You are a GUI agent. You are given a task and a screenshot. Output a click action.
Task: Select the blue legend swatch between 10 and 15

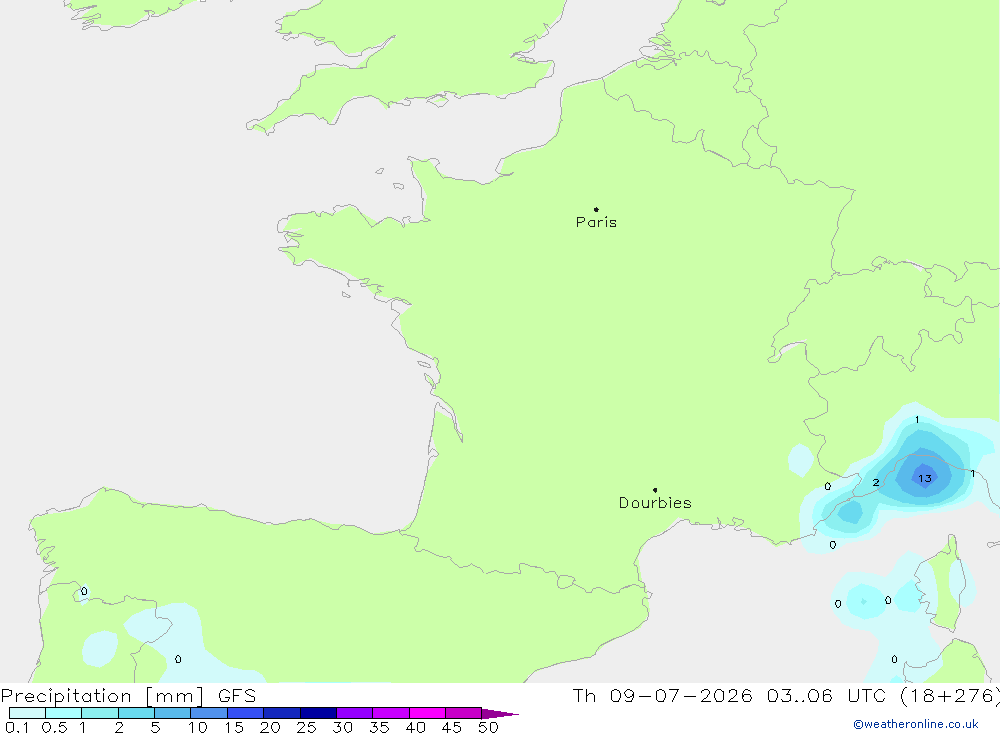(x=209, y=713)
